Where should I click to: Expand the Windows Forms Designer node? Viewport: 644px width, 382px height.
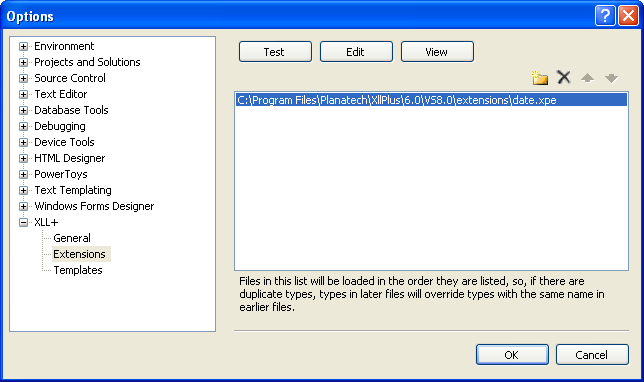(23, 207)
